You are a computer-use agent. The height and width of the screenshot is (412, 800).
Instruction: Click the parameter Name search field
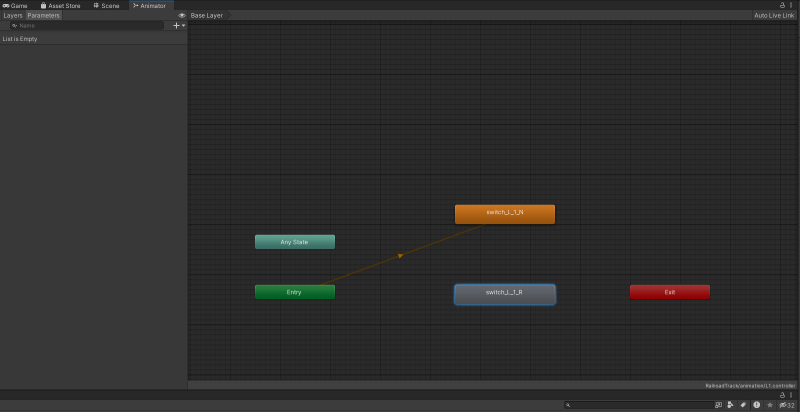pos(87,25)
